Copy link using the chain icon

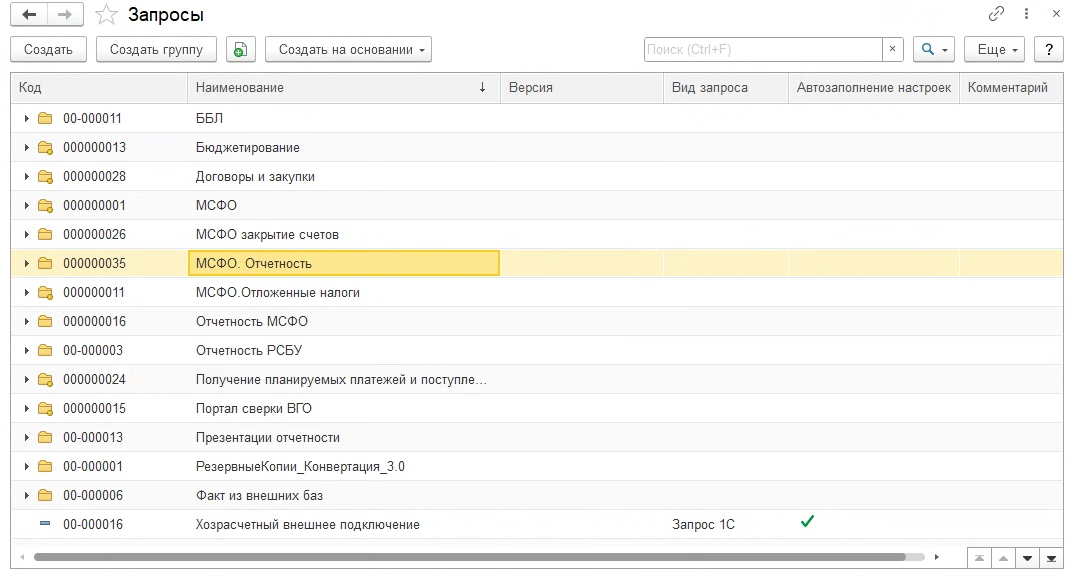pos(996,14)
